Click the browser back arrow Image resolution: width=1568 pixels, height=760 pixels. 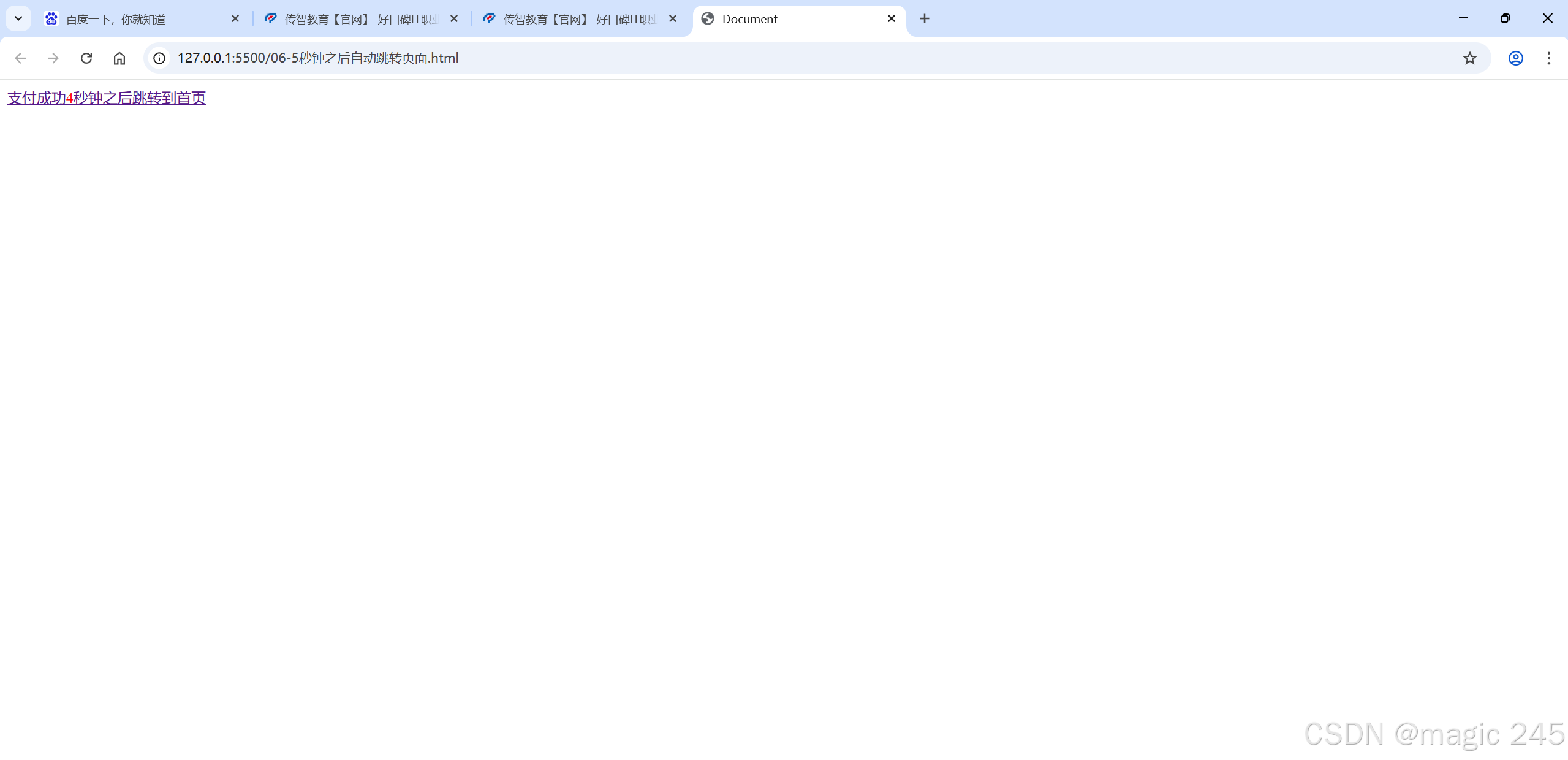tap(20, 58)
